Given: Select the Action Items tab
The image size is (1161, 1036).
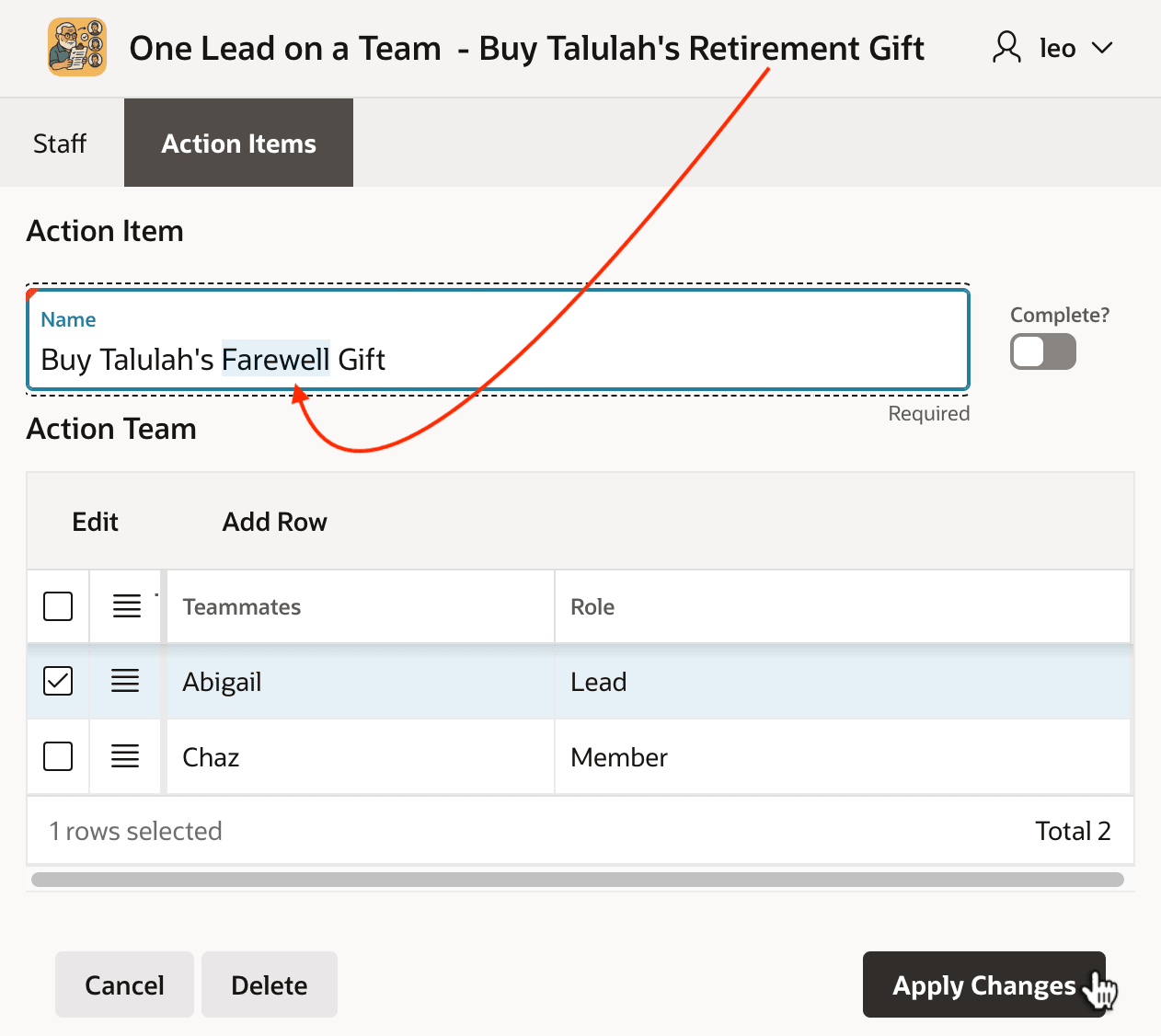Looking at the screenshot, I should [238, 144].
